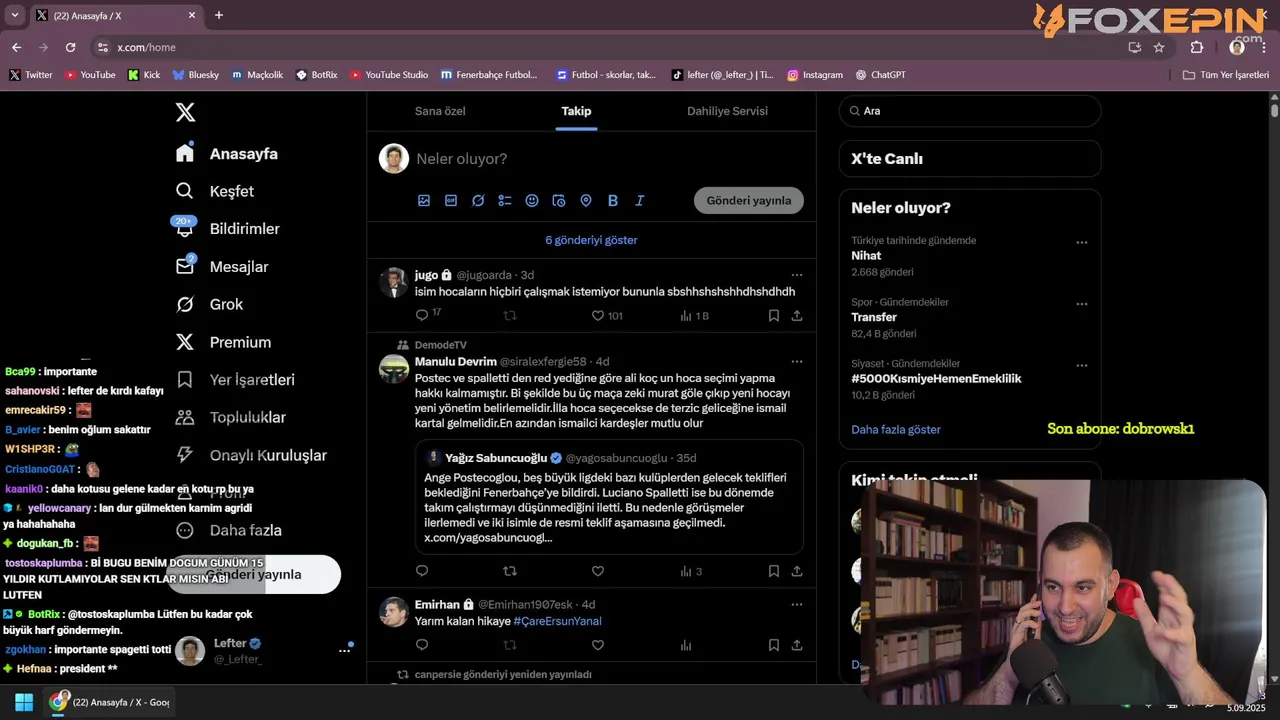
Task: Open quoted Yağız Sabuncuoğlu post
Action: click(609, 497)
